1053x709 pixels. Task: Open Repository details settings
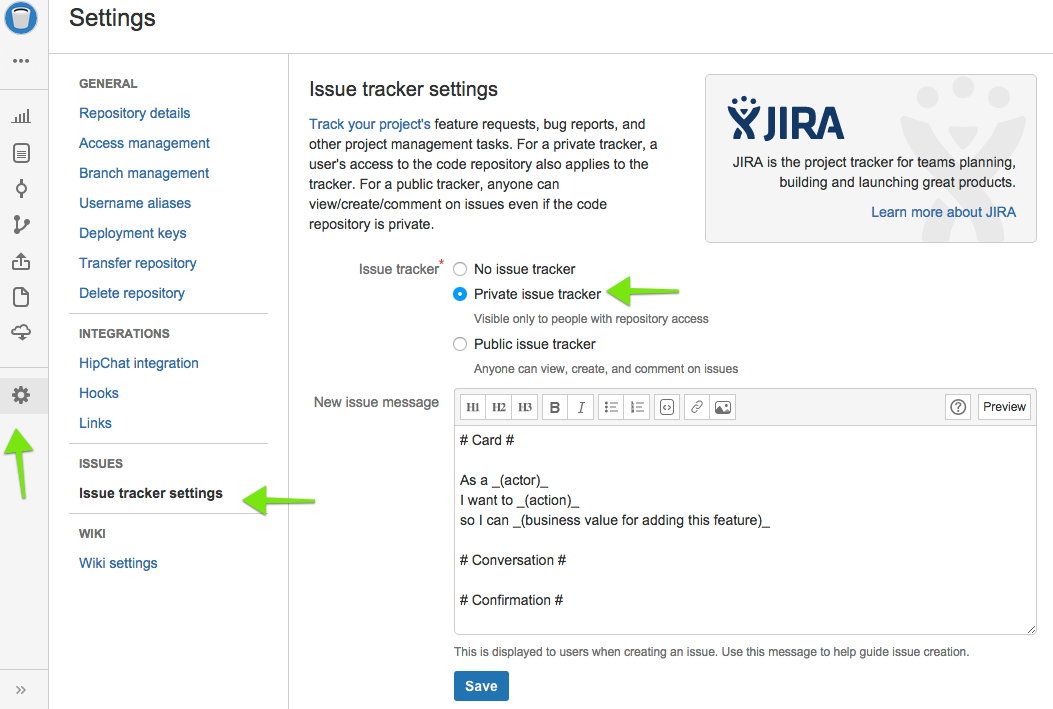point(134,113)
